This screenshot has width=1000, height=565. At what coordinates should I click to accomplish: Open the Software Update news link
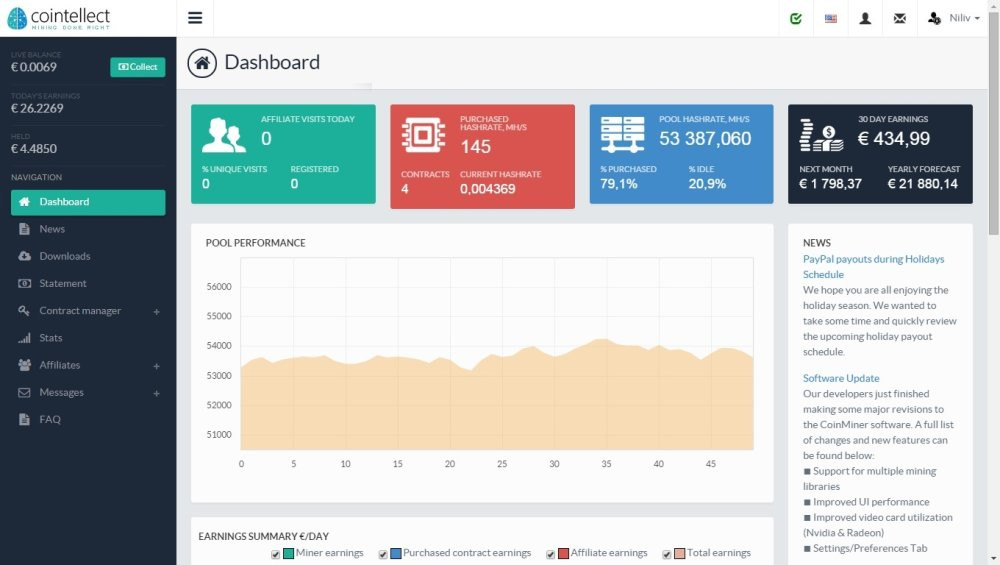point(841,378)
